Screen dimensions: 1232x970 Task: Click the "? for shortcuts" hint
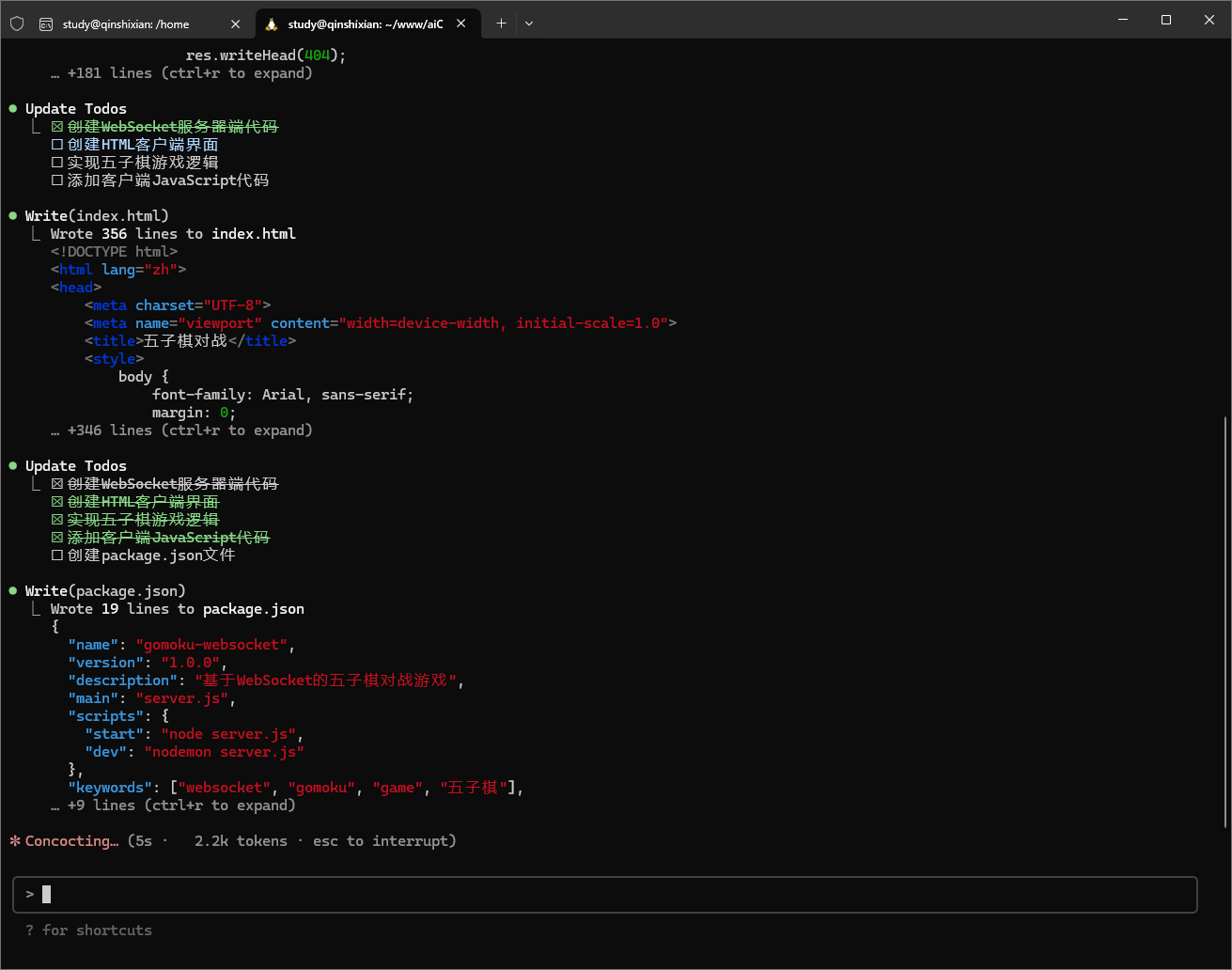tap(88, 931)
